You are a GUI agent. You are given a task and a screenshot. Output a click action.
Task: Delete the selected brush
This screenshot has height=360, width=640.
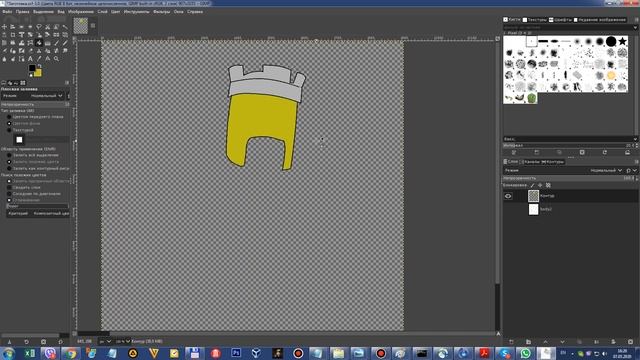582,152
